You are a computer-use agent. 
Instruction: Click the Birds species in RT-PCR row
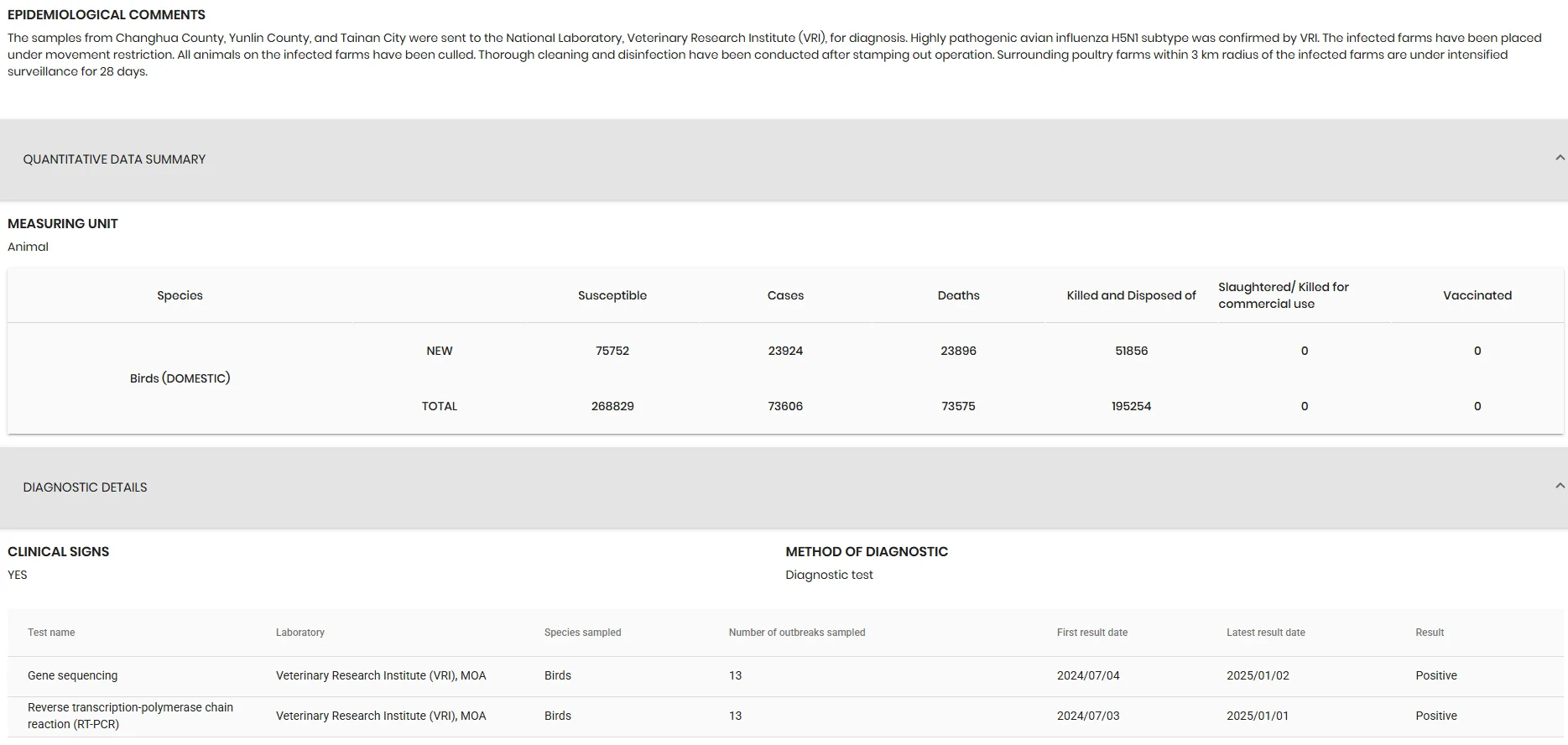click(558, 716)
